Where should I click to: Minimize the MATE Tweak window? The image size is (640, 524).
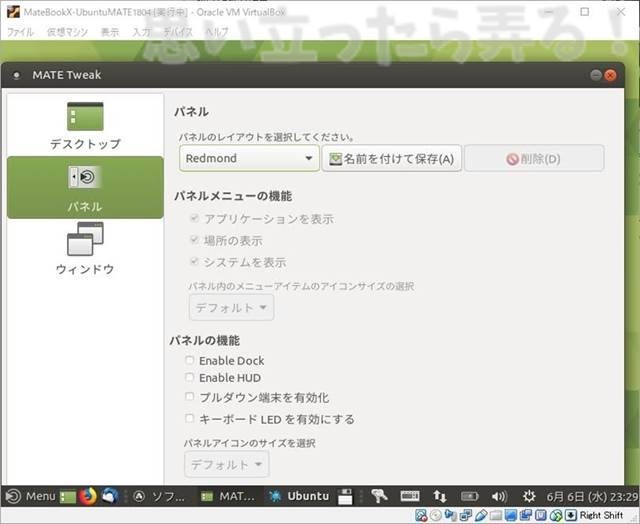pyautogui.click(x=596, y=75)
